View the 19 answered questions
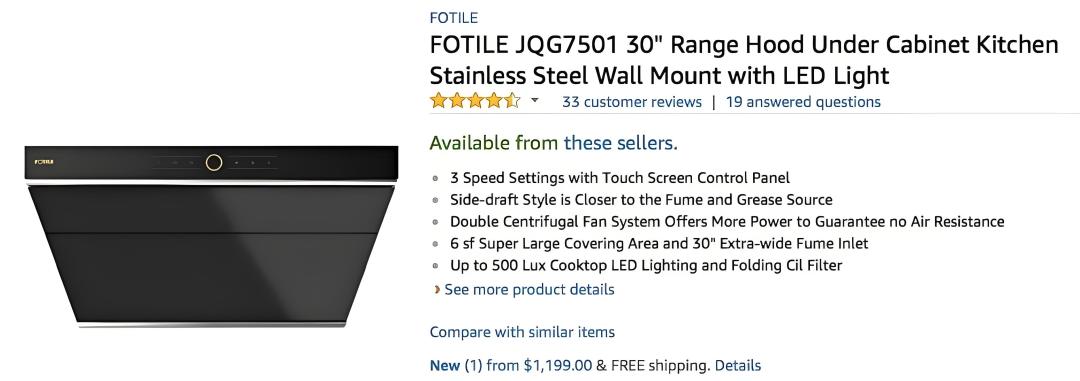1080x381 pixels. pos(803,102)
